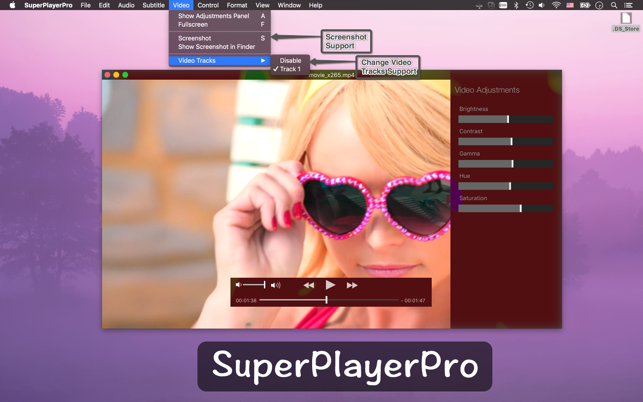Open the Audio menu
The height and width of the screenshot is (402, 643).
coord(126,5)
